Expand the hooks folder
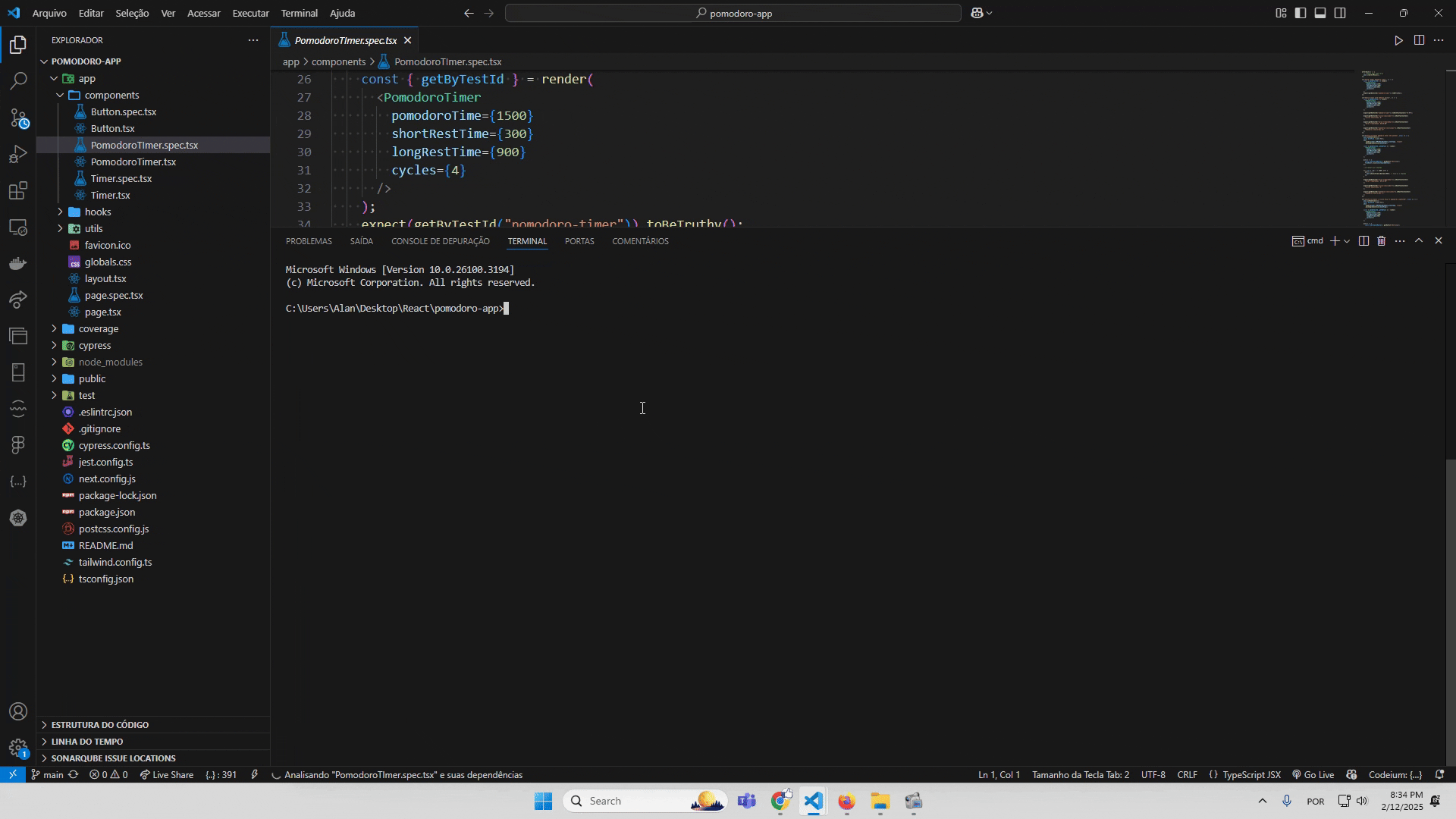The image size is (1456, 819). 97,212
